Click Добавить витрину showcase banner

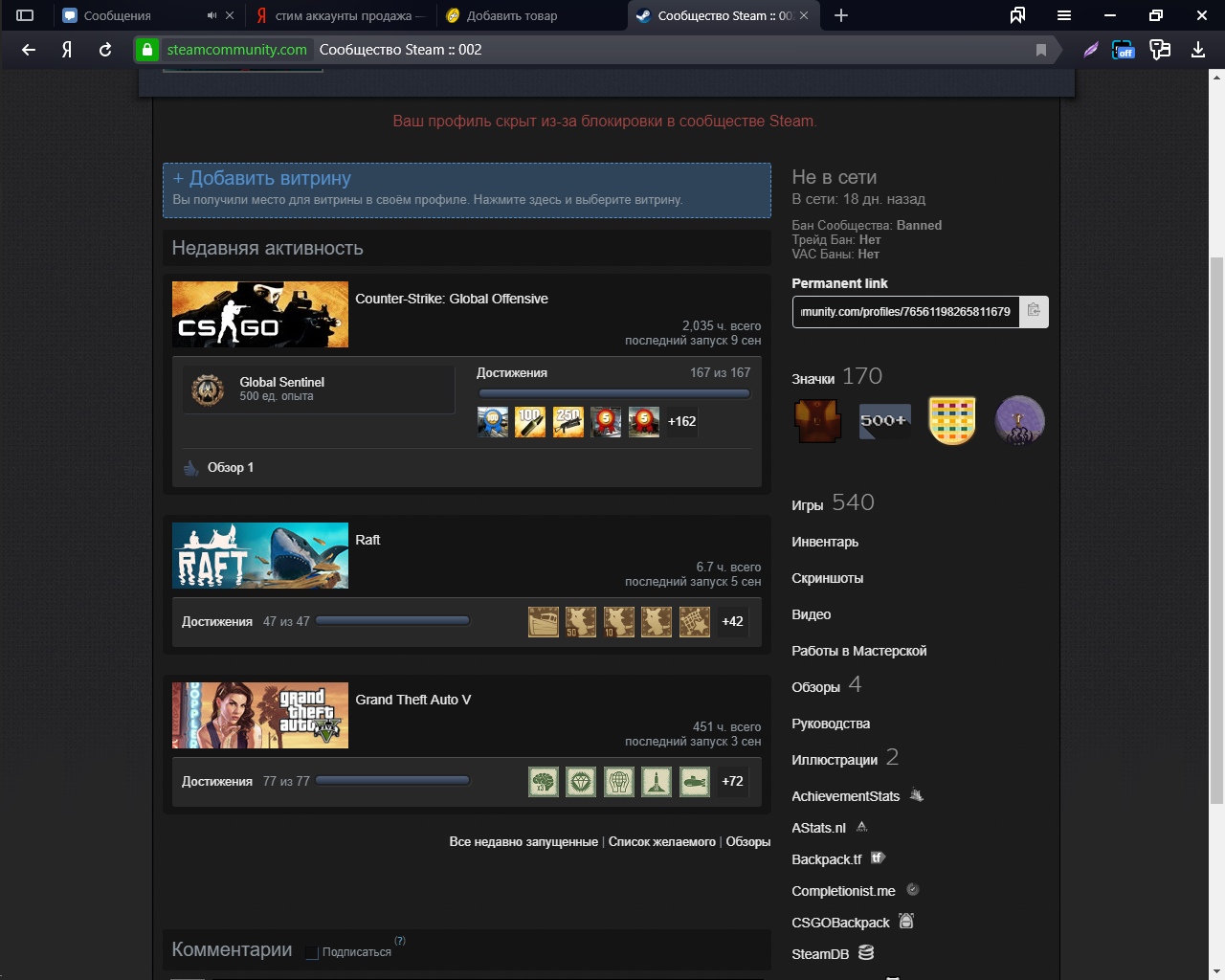[x=467, y=189]
